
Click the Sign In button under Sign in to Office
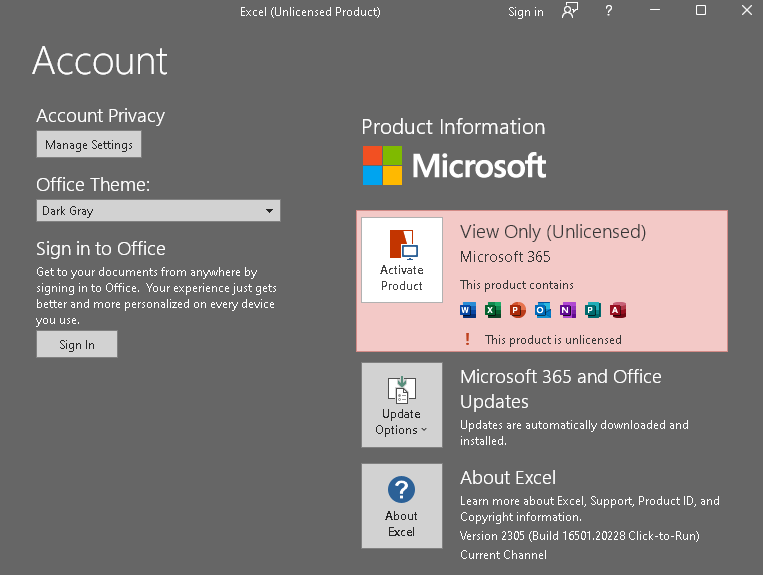click(77, 344)
